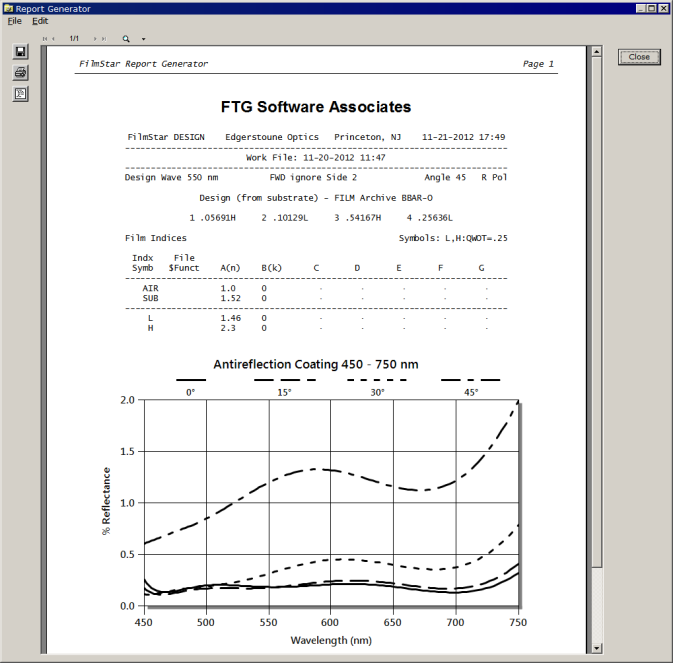Click the 1/1 page indicator

coord(74,39)
